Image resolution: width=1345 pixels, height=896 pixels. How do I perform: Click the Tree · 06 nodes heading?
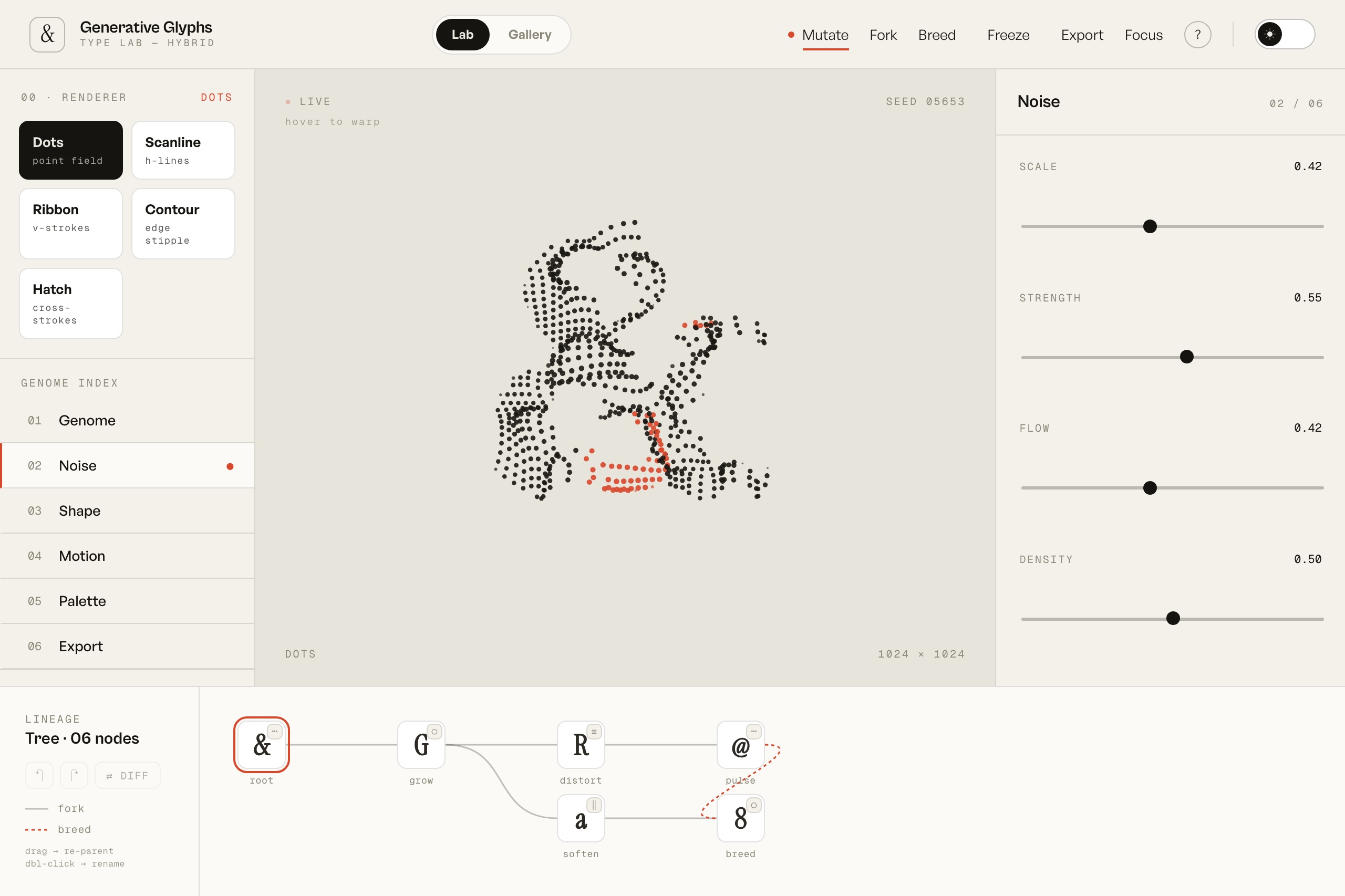pos(82,738)
